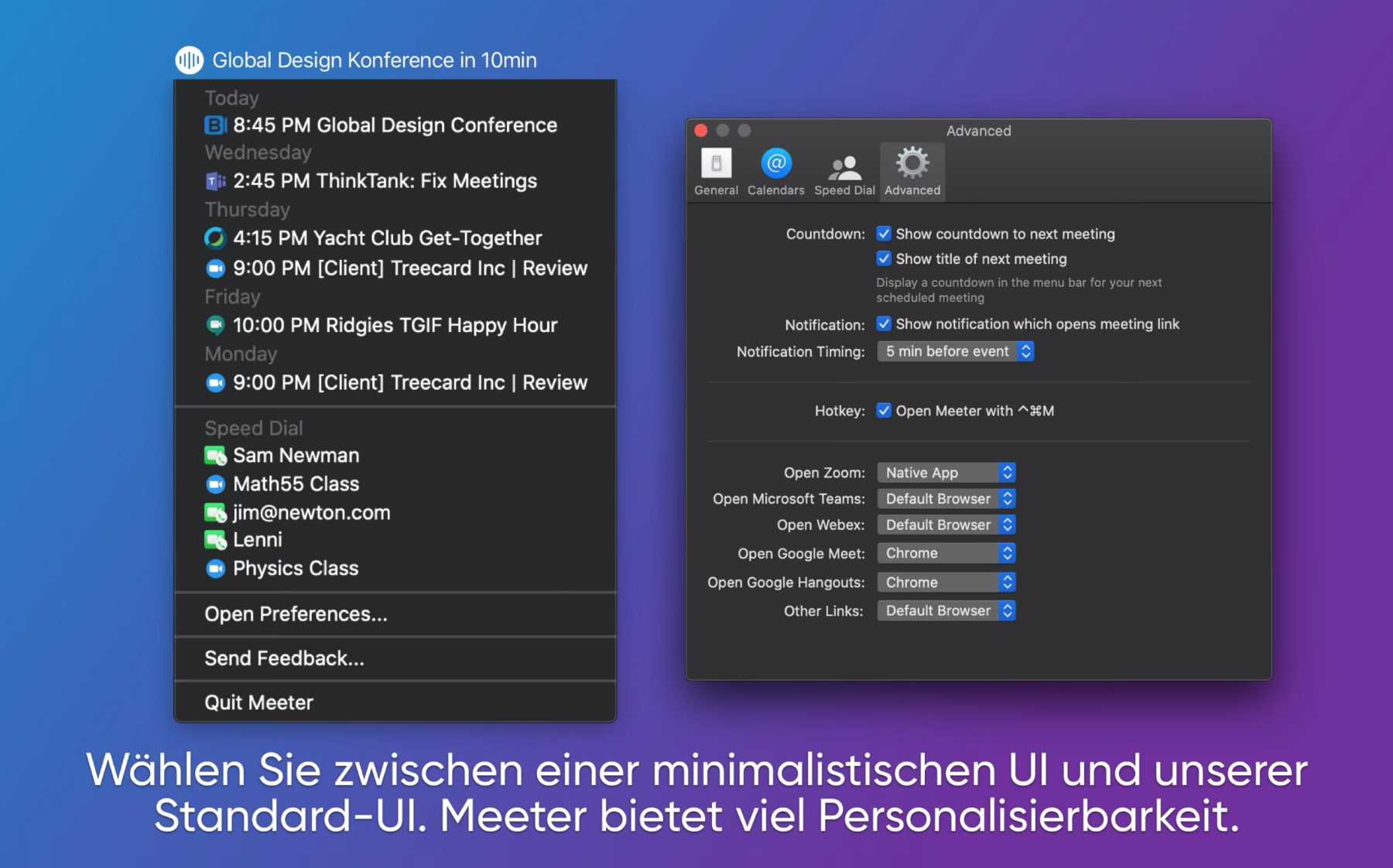Screen dimensions: 1393x868
Task: Change the Open Google Meet browser dropdown
Action: [x=946, y=553]
